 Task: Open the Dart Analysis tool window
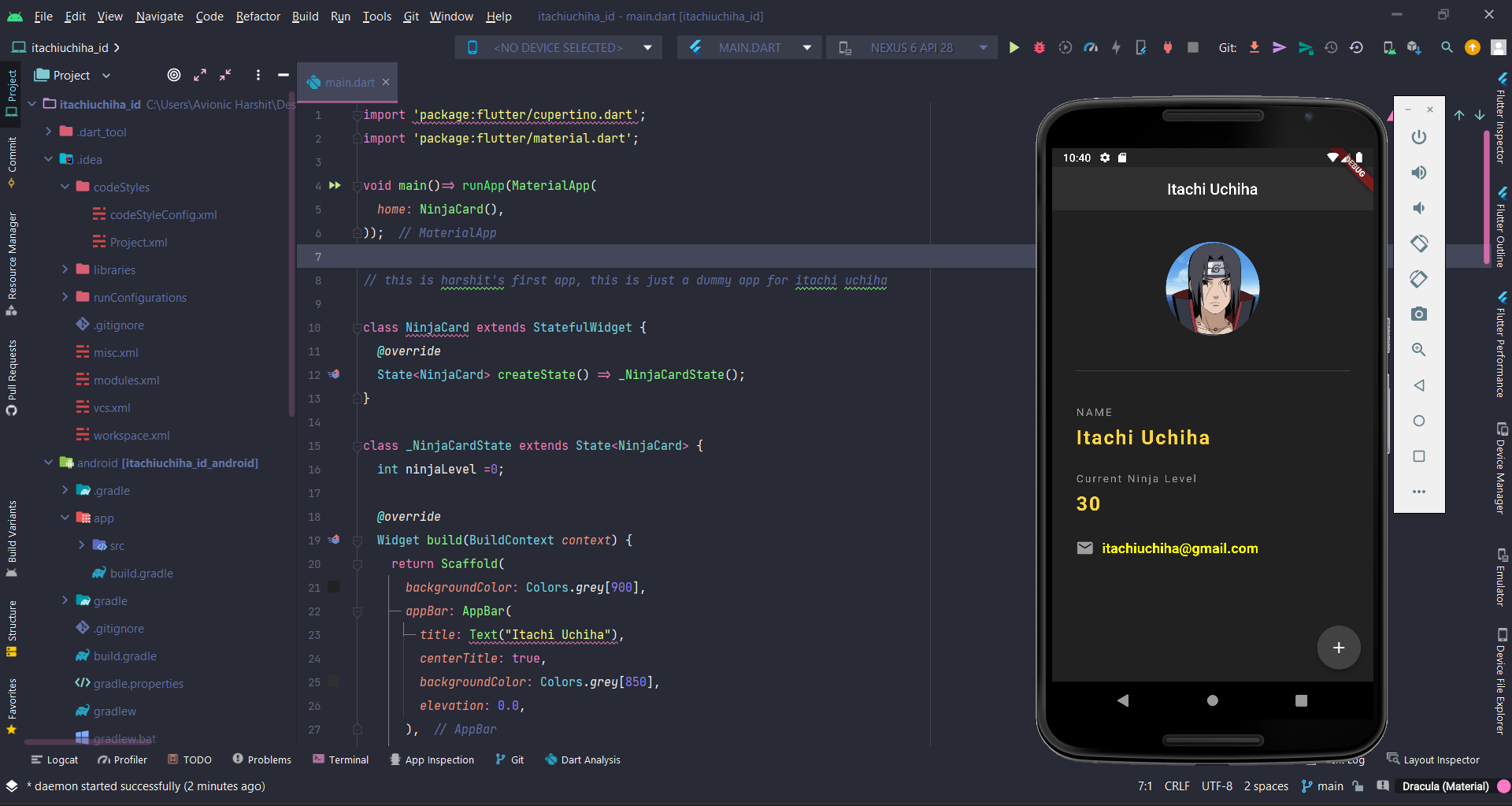click(583, 760)
